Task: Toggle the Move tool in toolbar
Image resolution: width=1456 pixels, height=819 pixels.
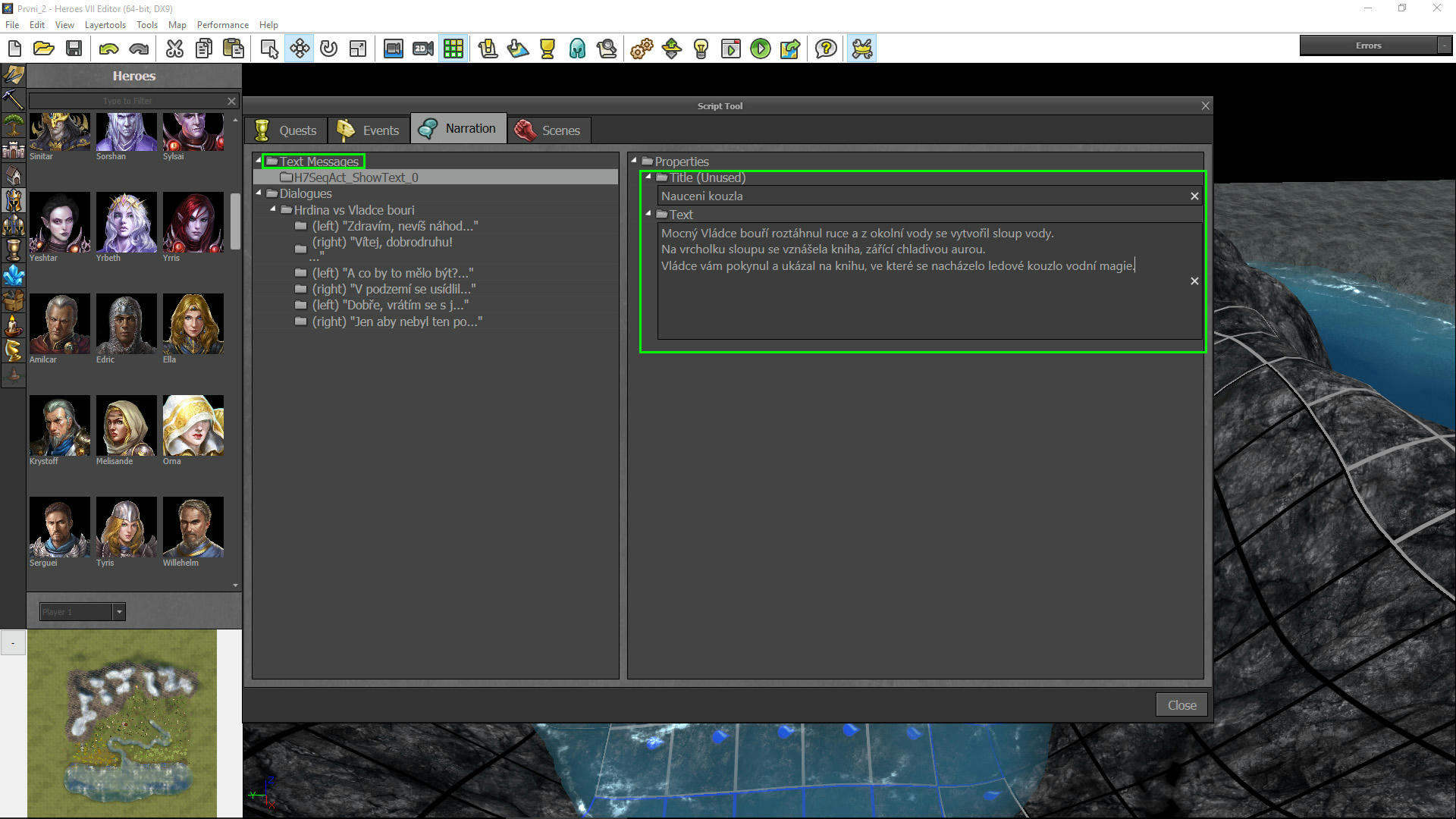Action: [300, 49]
